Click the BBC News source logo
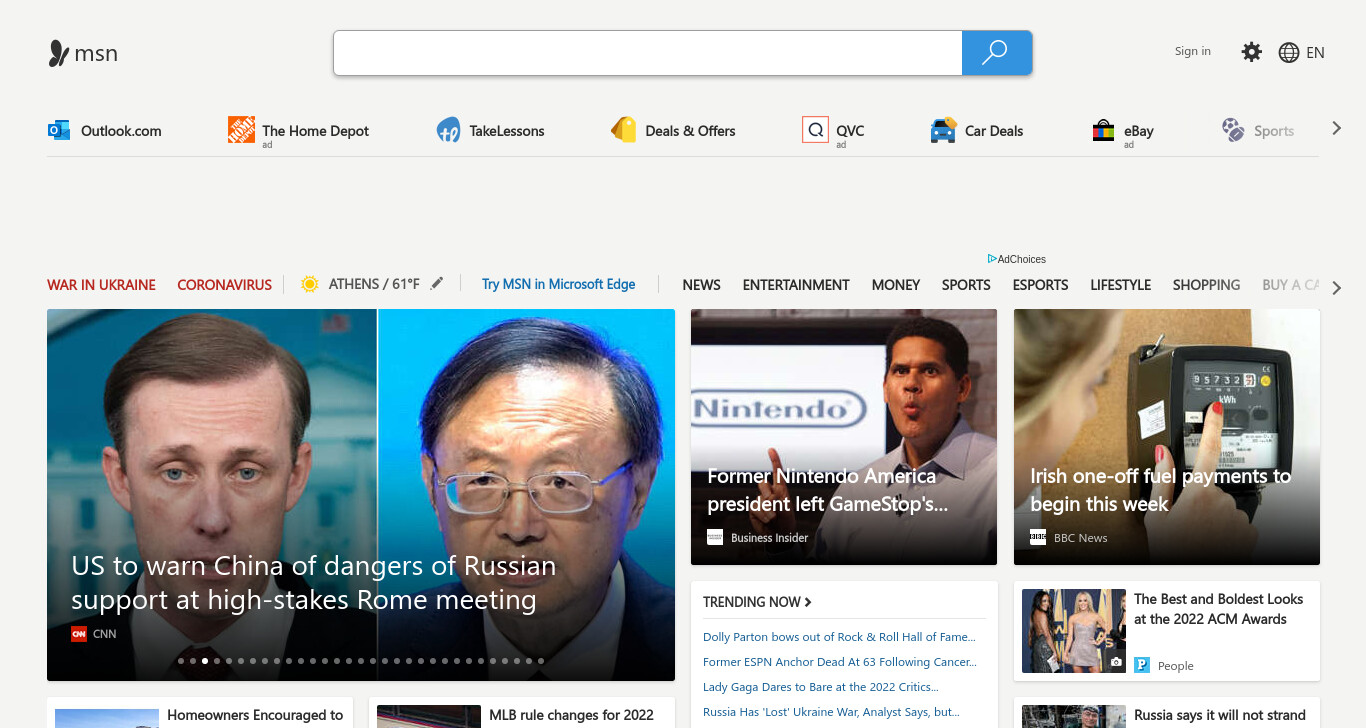 [x=1038, y=537]
